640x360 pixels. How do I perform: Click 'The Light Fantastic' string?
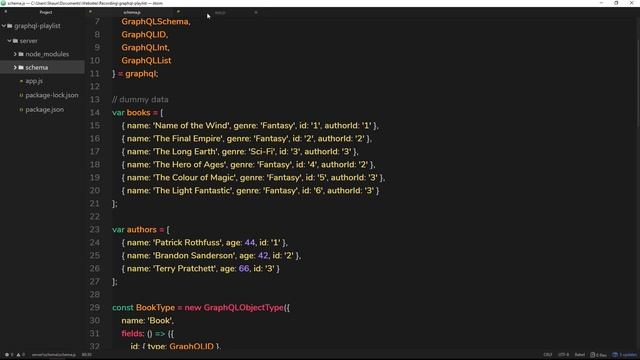click(x=193, y=191)
